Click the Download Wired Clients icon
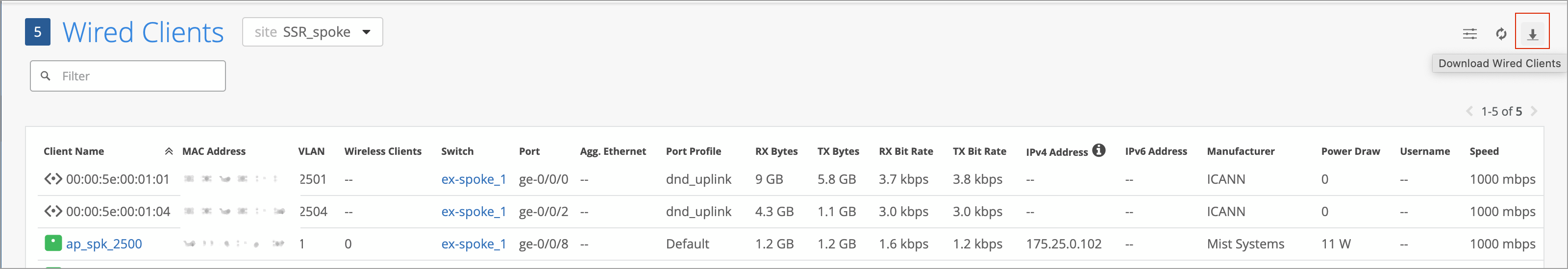 click(1532, 34)
